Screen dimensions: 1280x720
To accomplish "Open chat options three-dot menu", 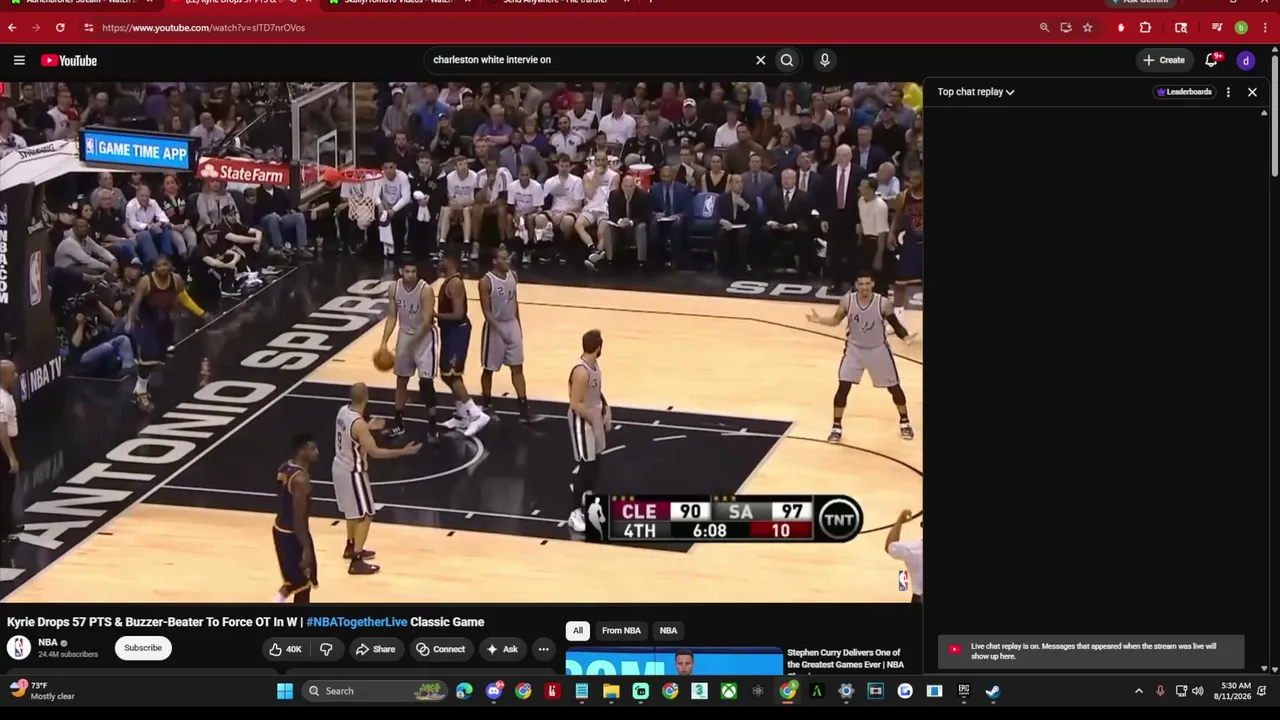I will tap(1228, 92).
